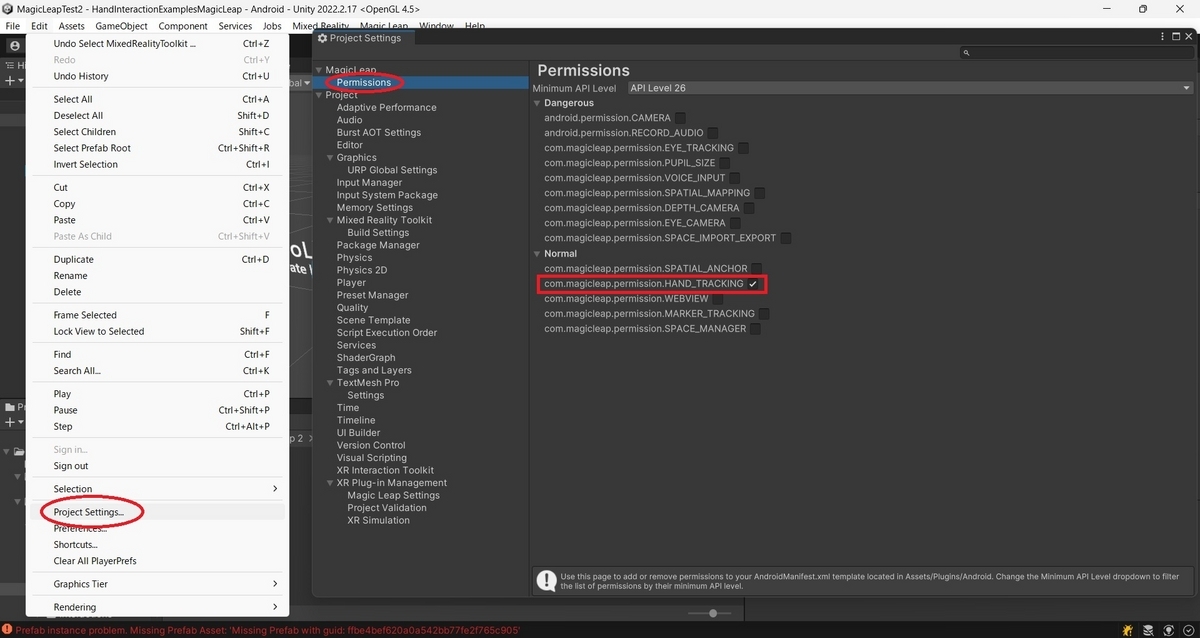Click the search magnifier icon in Project Settings
The width and height of the screenshot is (1200, 638).
click(966, 52)
